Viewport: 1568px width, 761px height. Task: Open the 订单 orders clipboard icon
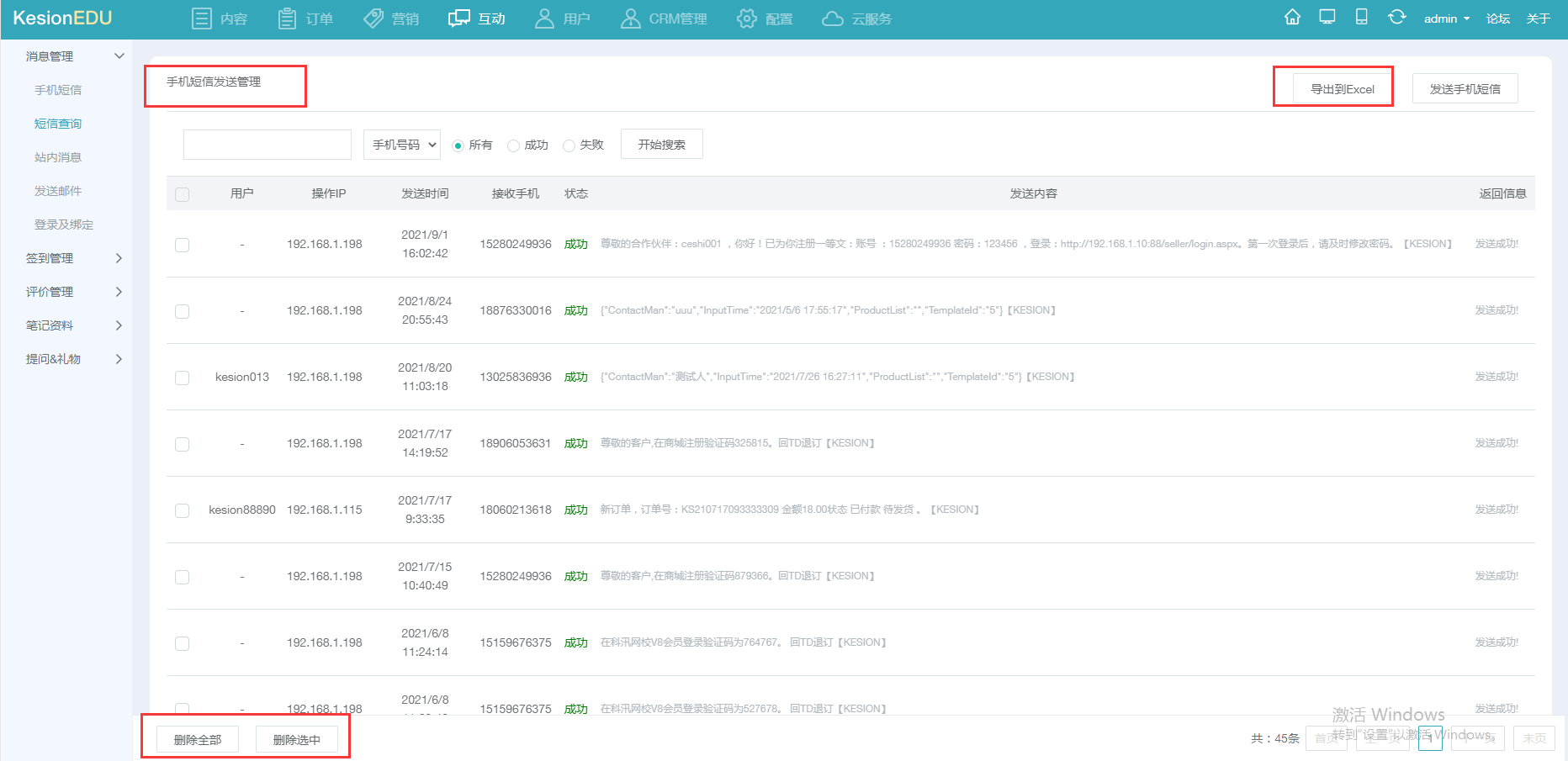[287, 18]
